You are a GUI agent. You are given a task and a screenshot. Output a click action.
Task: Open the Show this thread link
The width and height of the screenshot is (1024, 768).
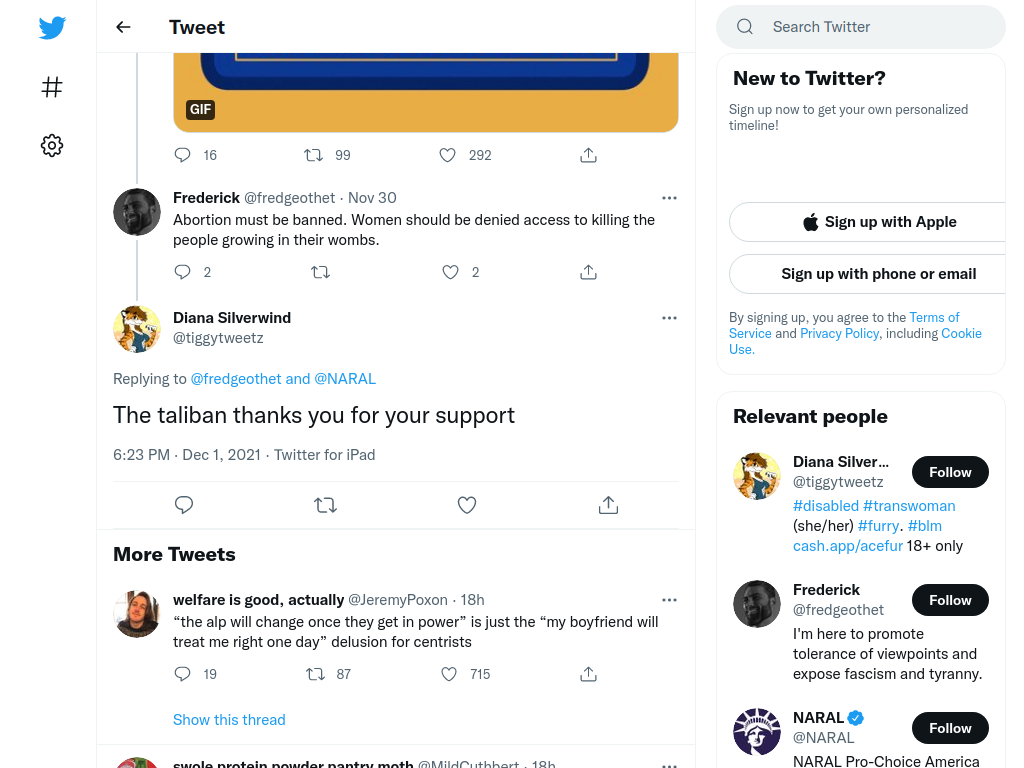(229, 720)
